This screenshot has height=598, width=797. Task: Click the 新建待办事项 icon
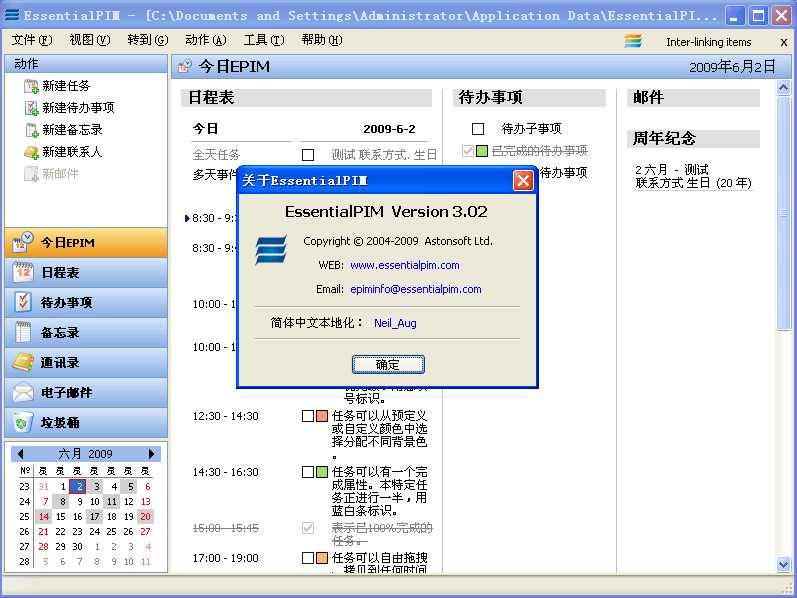31,108
